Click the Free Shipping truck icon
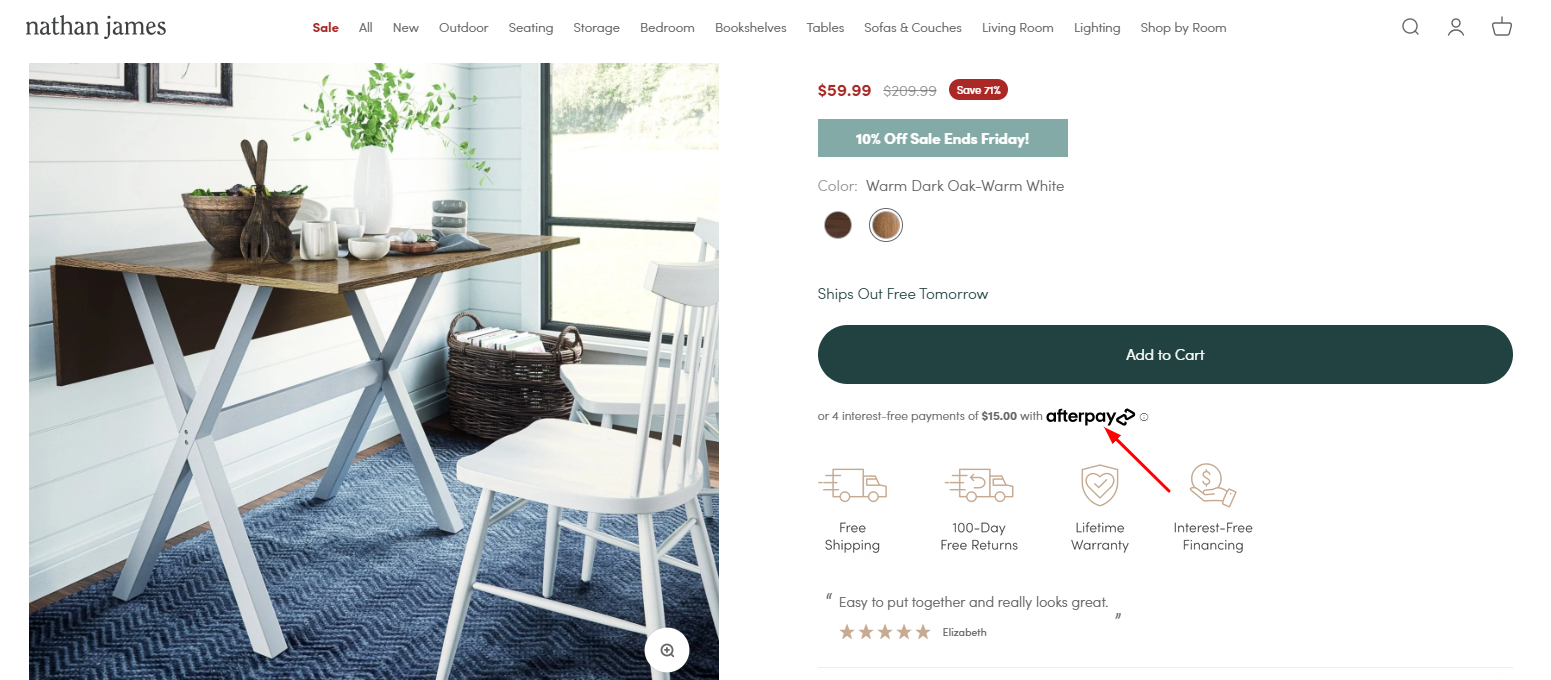 pyautogui.click(x=852, y=485)
